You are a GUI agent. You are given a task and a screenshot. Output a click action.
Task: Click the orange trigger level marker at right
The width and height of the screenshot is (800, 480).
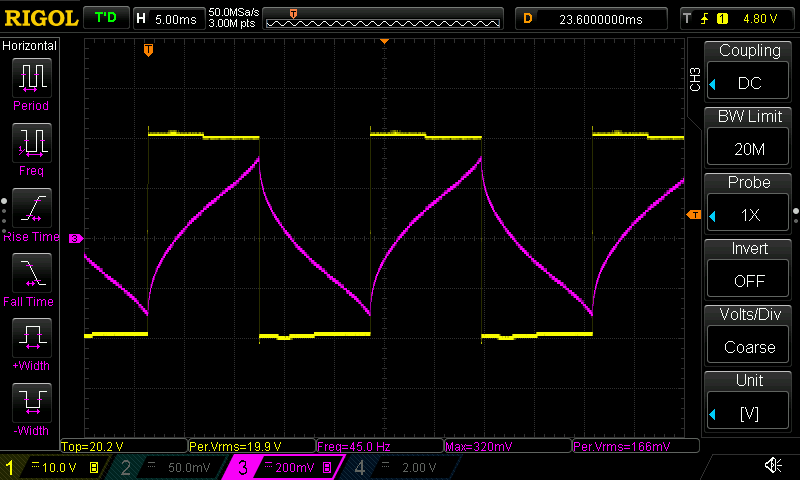coord(694,215)
